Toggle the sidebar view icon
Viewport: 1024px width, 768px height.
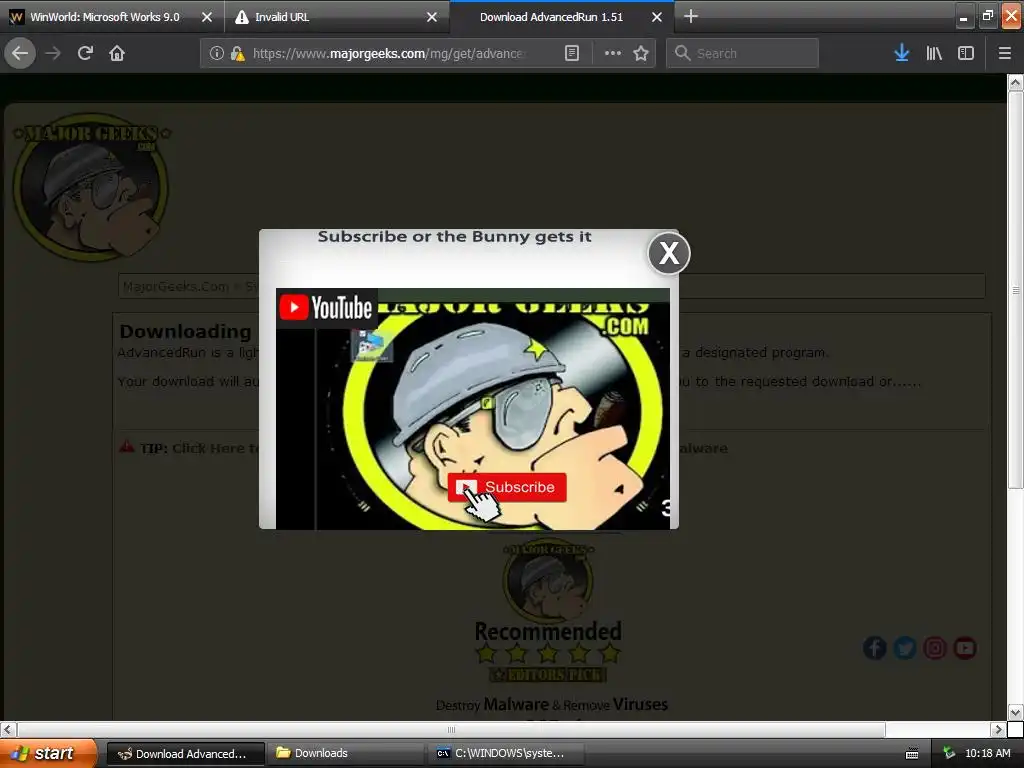point(966,53)
